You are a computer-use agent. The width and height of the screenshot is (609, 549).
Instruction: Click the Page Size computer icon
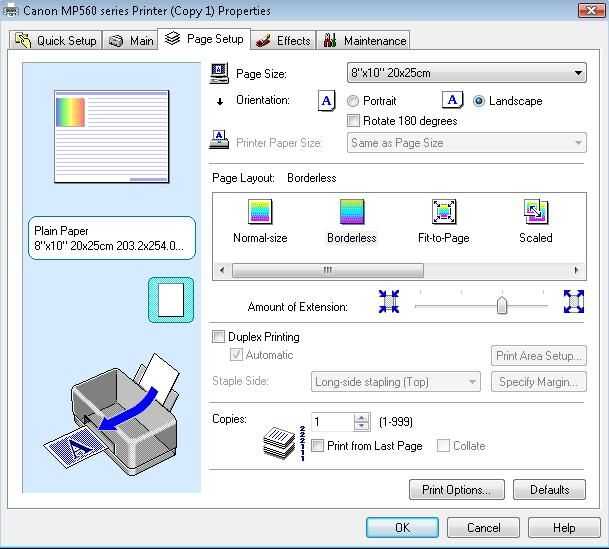(219, 73)
